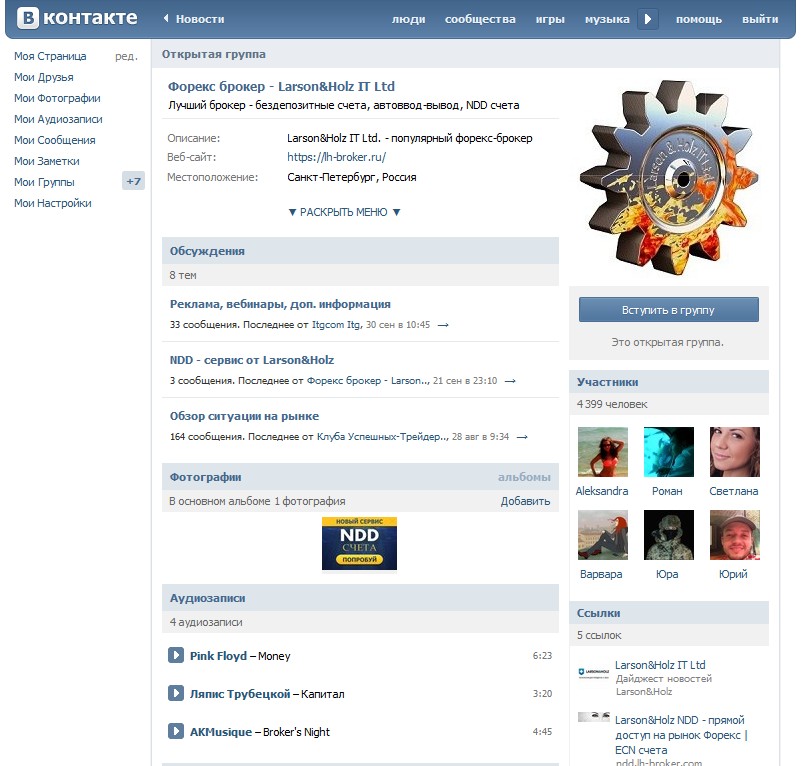Play the header music player button
The width and height of the screenshot is (806, 766).
tap(648, 19)
